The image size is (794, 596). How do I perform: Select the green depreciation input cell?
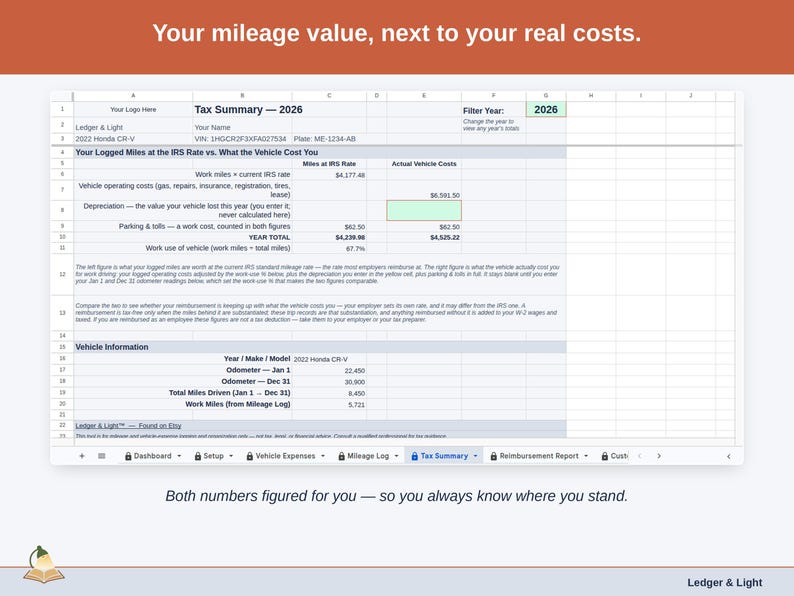[424, 210]
